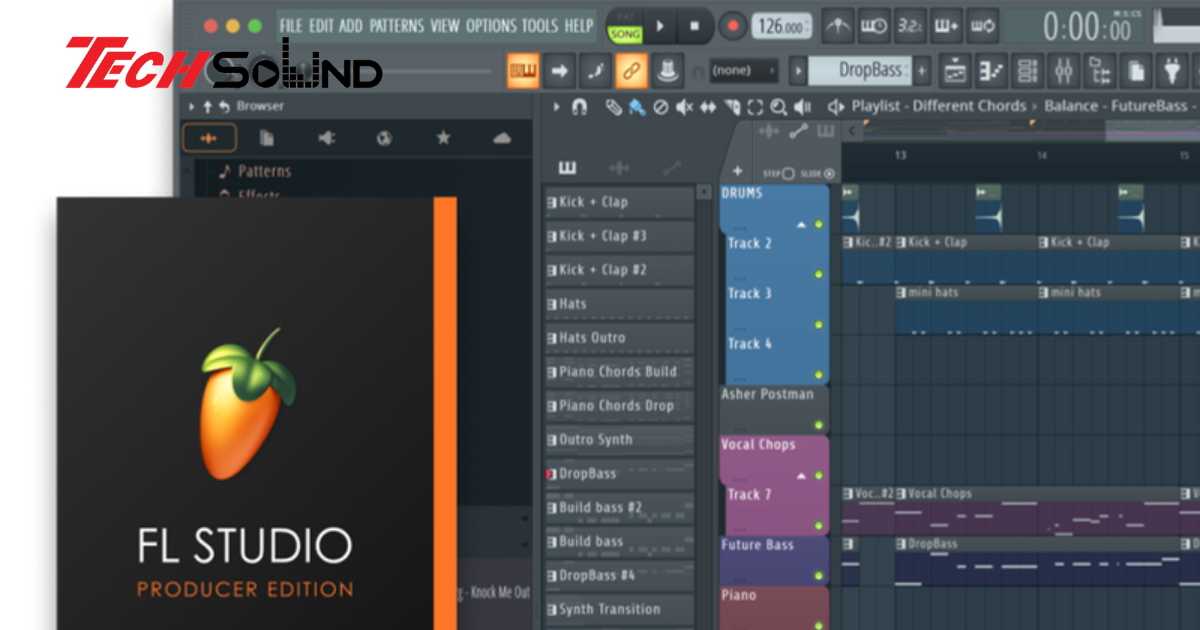Select the Playback speaker tool

point(802,107)
